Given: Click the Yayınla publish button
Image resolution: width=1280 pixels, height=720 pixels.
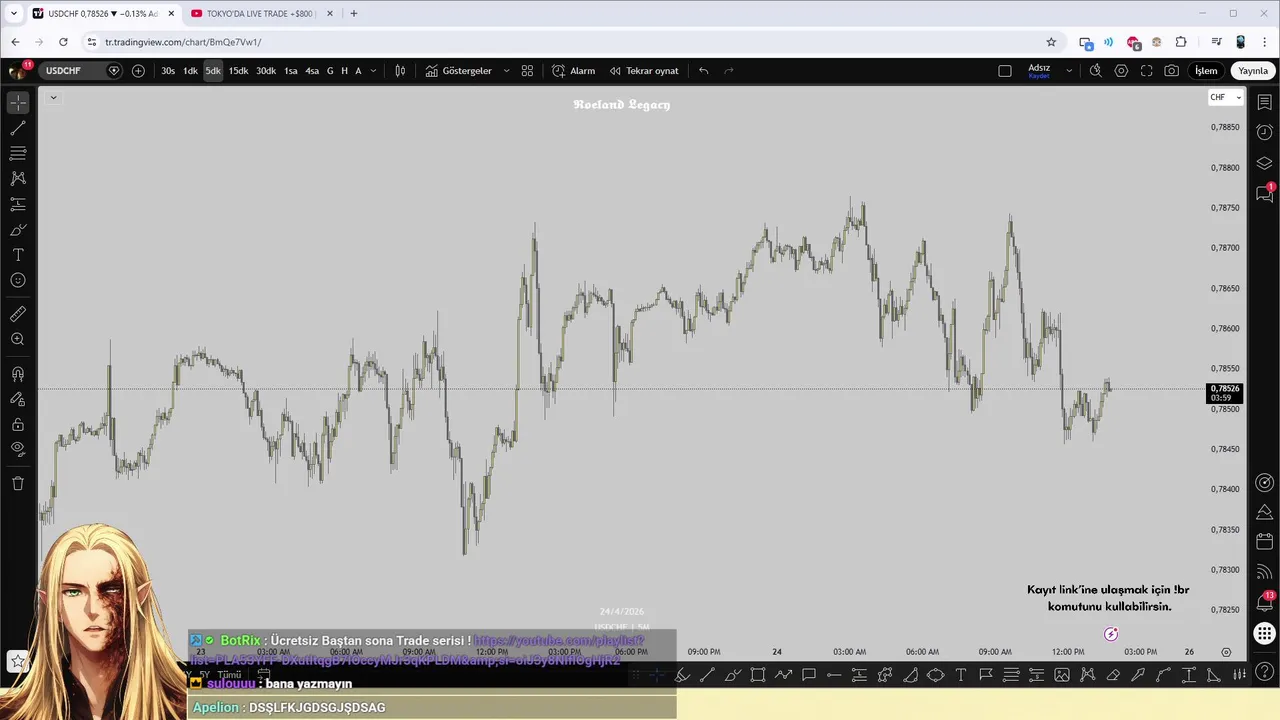Looking at the screenshot, I should point(1253,71).
